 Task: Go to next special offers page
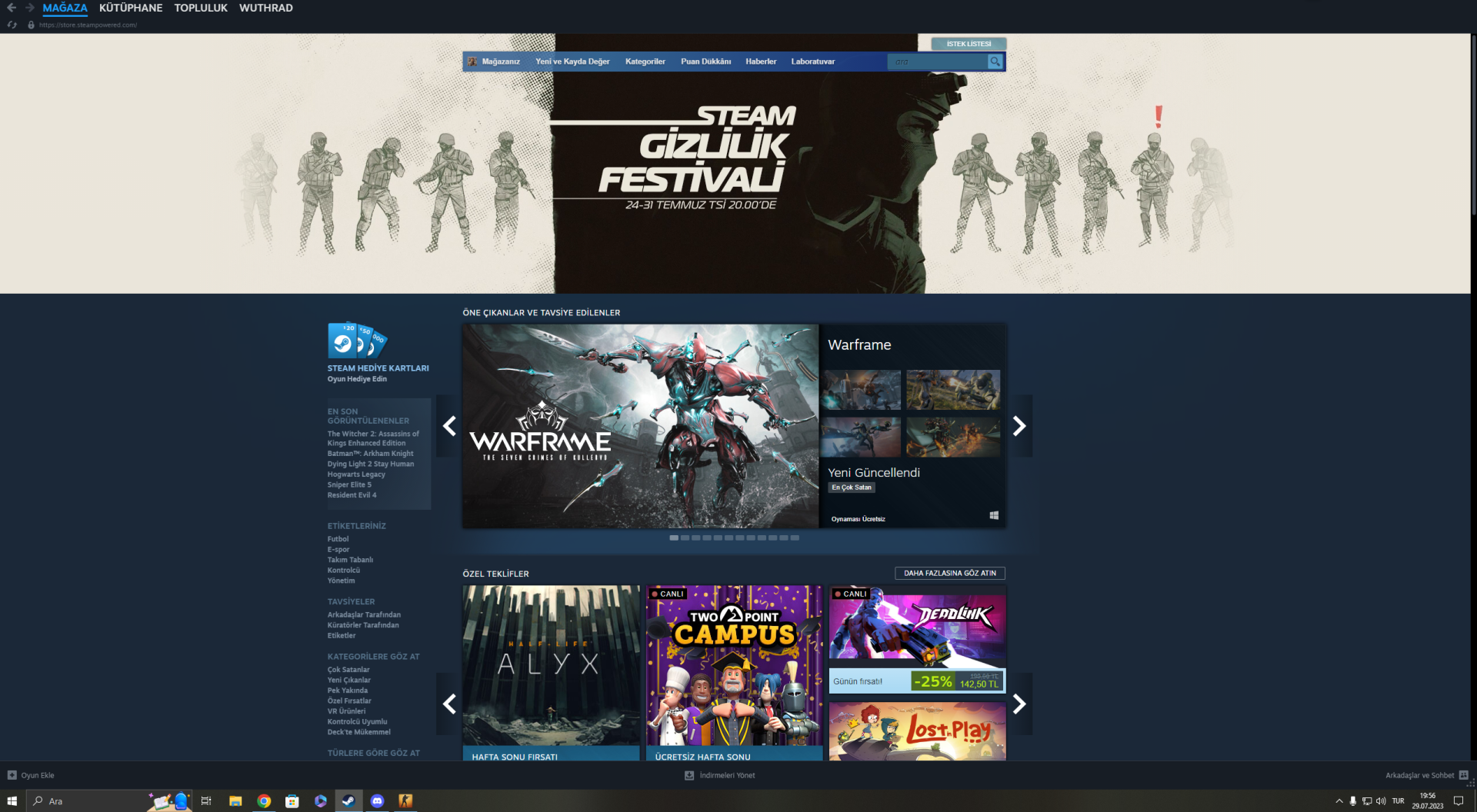tap(1019, 704)
